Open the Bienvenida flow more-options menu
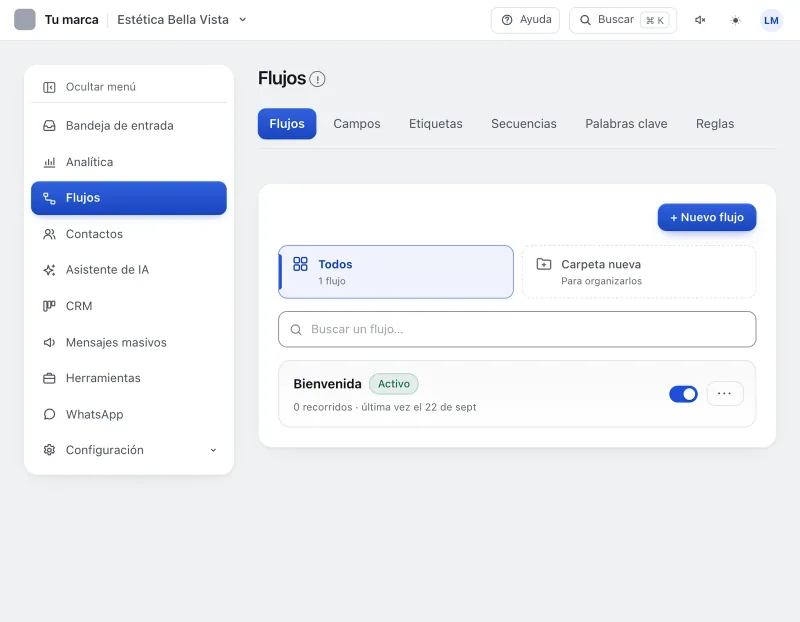Screen dimensions: 800x622 (724, 393)
